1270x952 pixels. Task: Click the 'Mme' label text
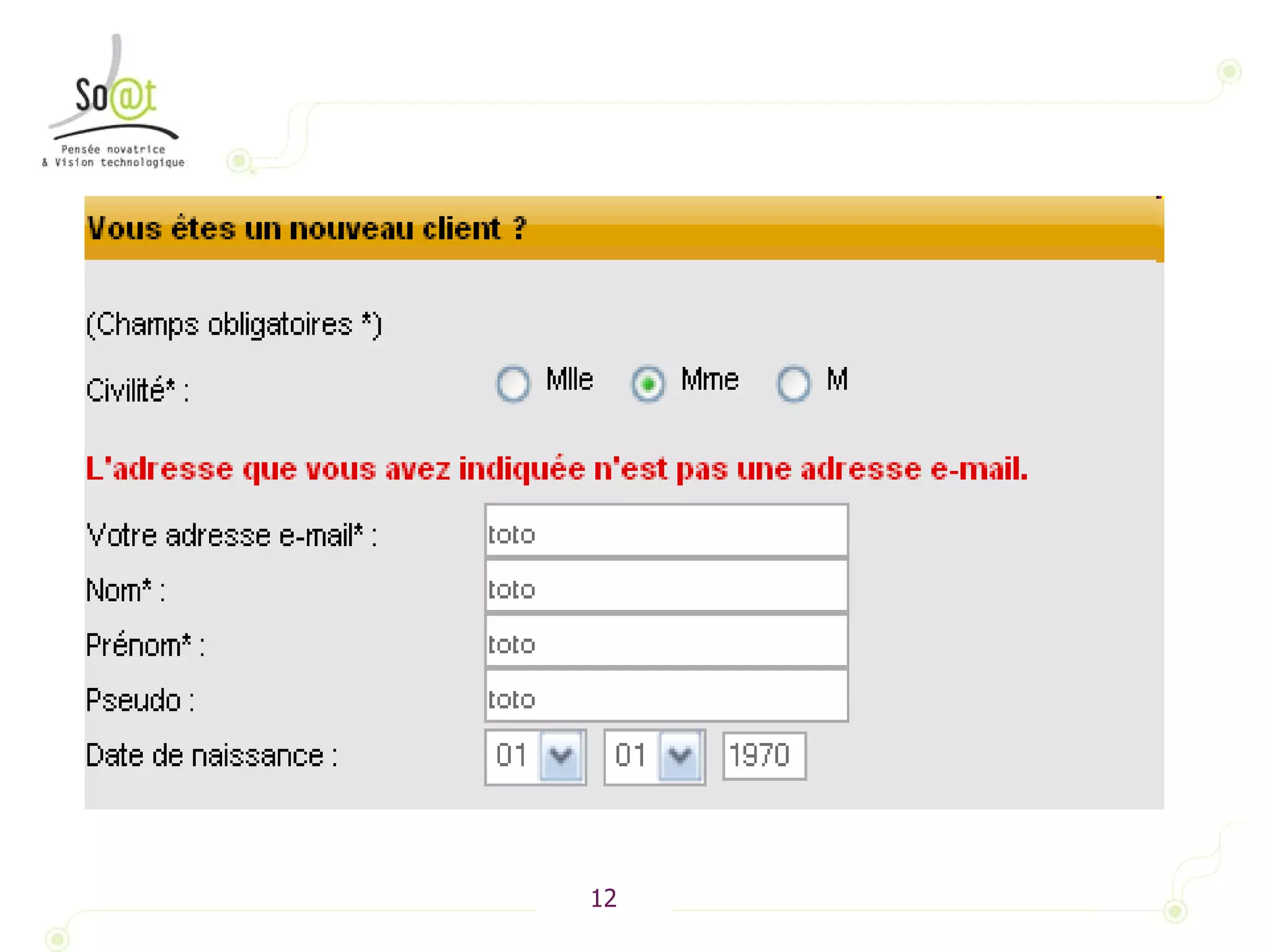[x=709, y=379]
